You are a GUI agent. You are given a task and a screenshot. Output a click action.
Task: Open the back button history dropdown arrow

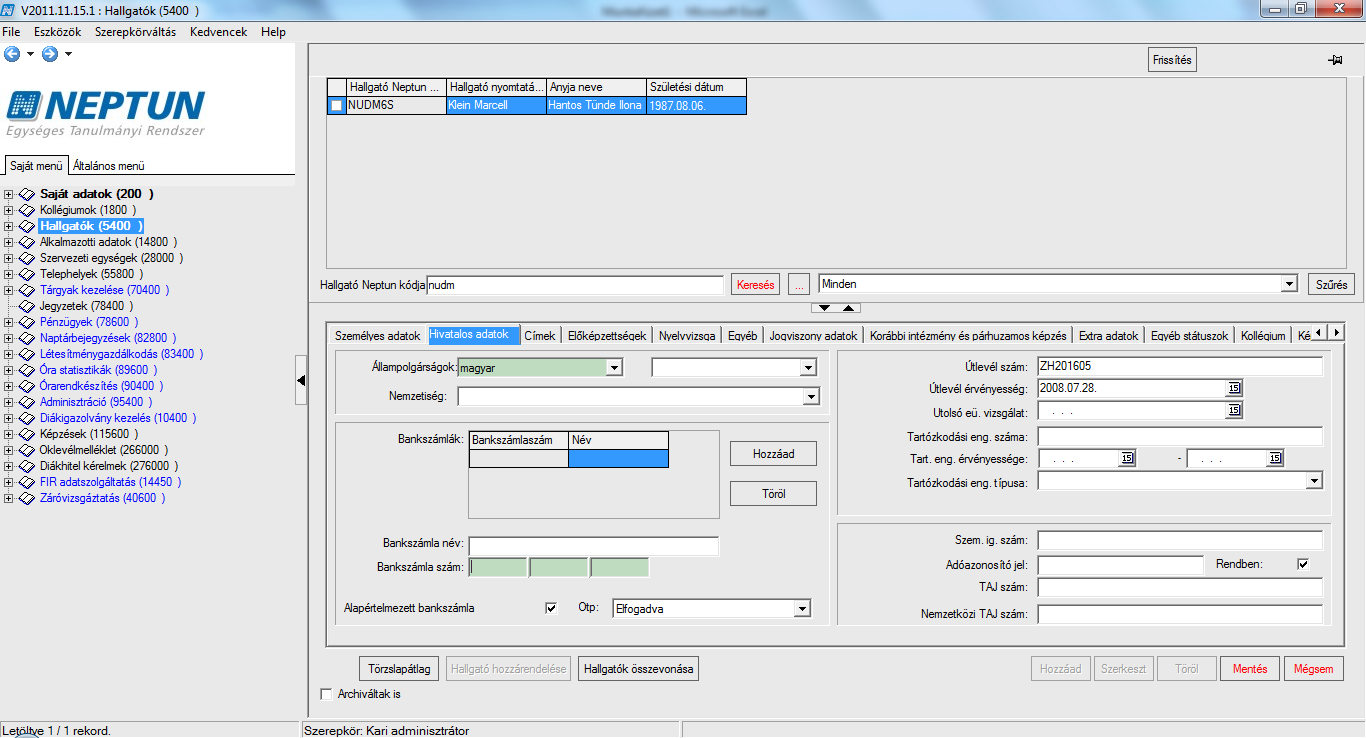click(x=30, y=54)
